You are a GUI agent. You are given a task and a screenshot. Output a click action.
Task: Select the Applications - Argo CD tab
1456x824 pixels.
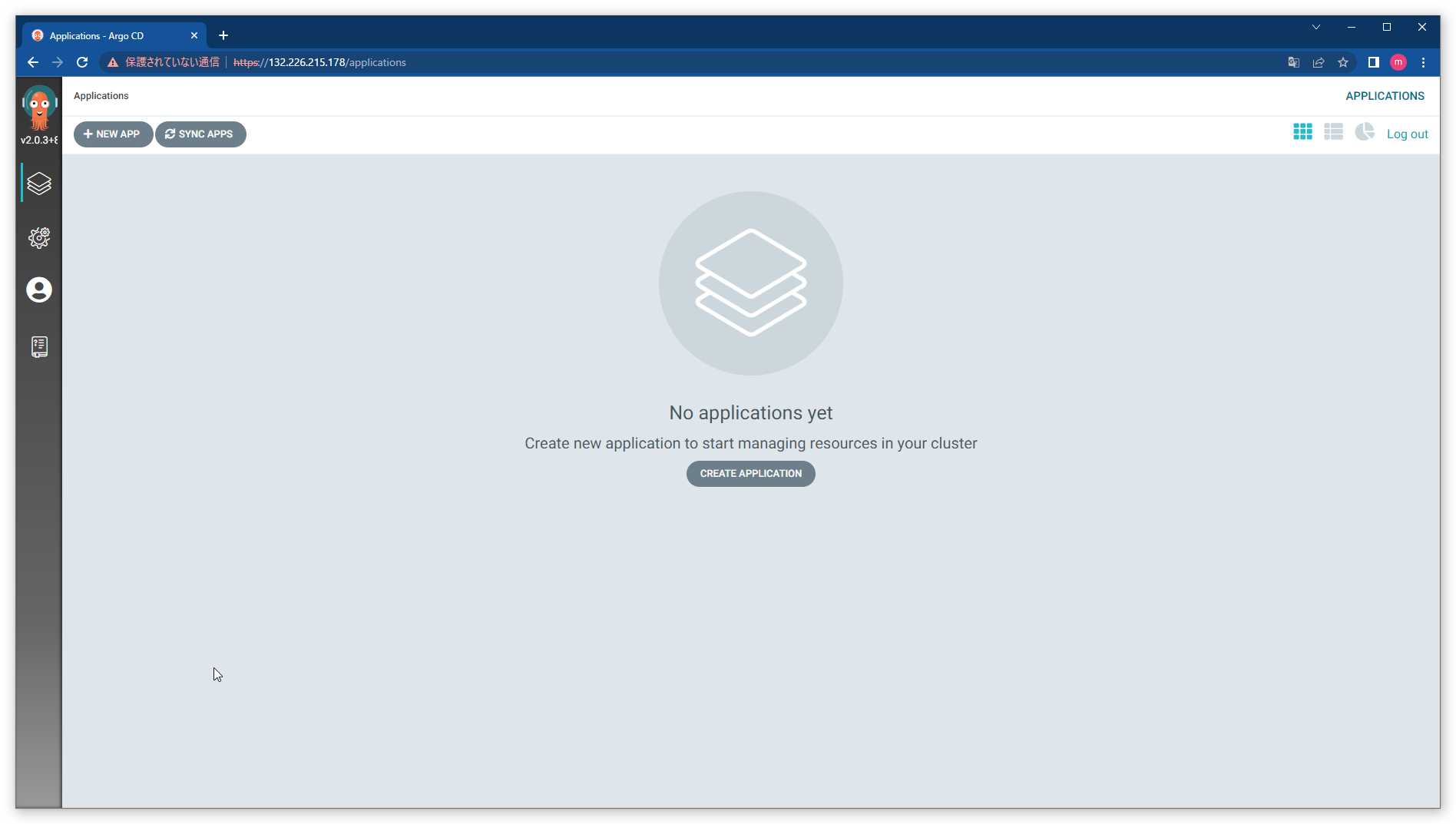[x=108, y=35]
